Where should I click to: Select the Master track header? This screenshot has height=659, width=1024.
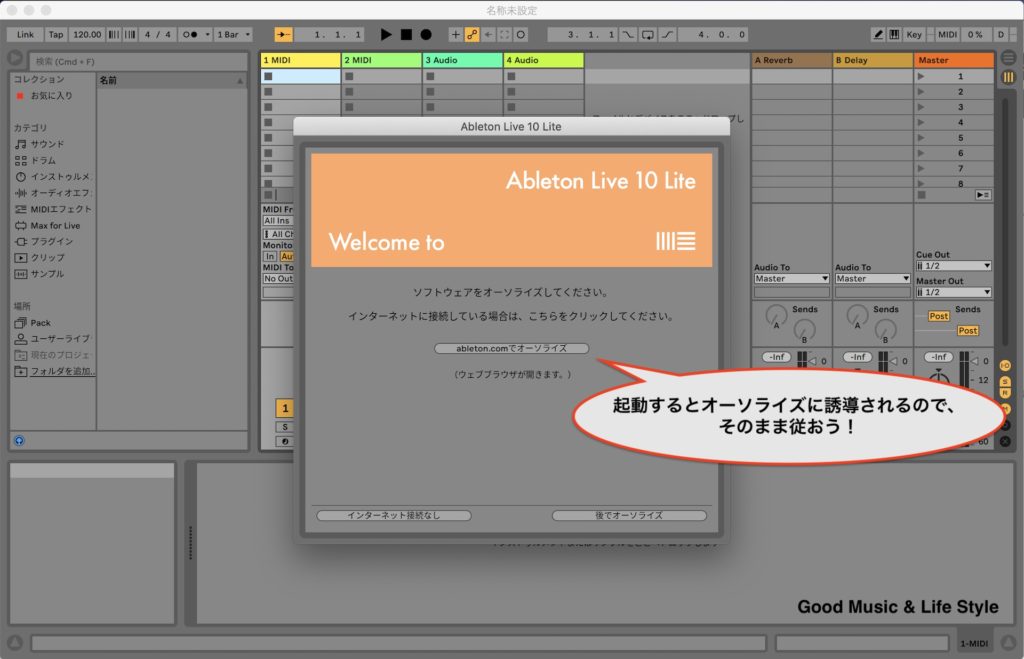[953, 60]
